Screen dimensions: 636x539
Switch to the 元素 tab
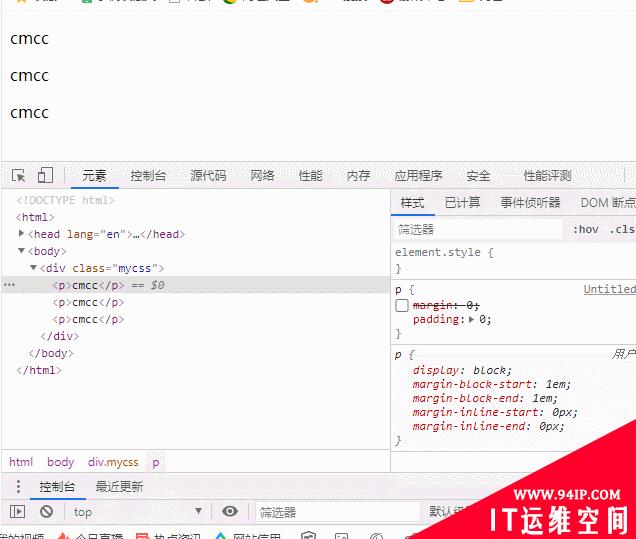click(x=95, y=176)
